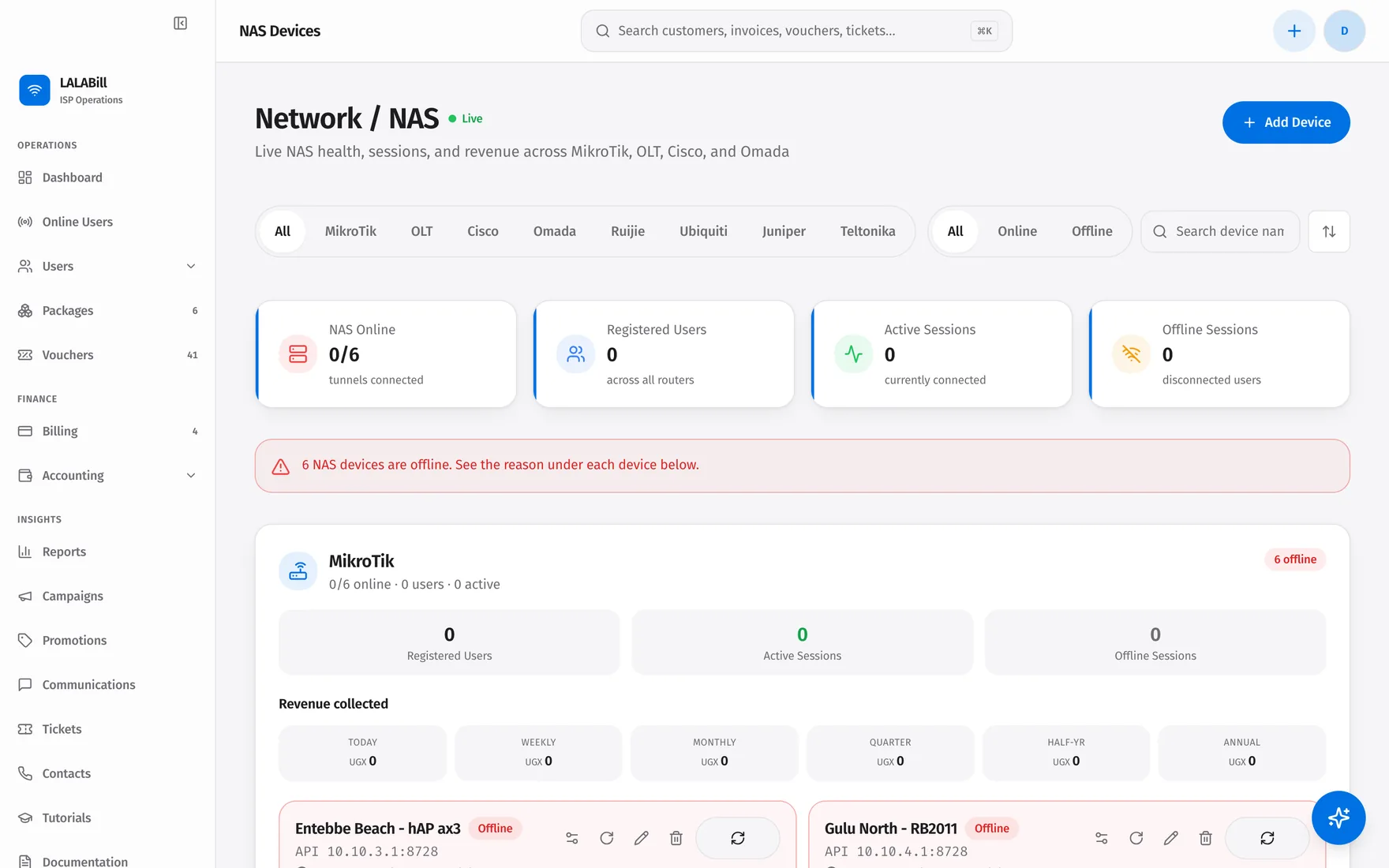Viewport: 1389px width, 868px height.
Task: Open Billing in the sidebar
Action: pyautogui.click(x=107, y=431)
